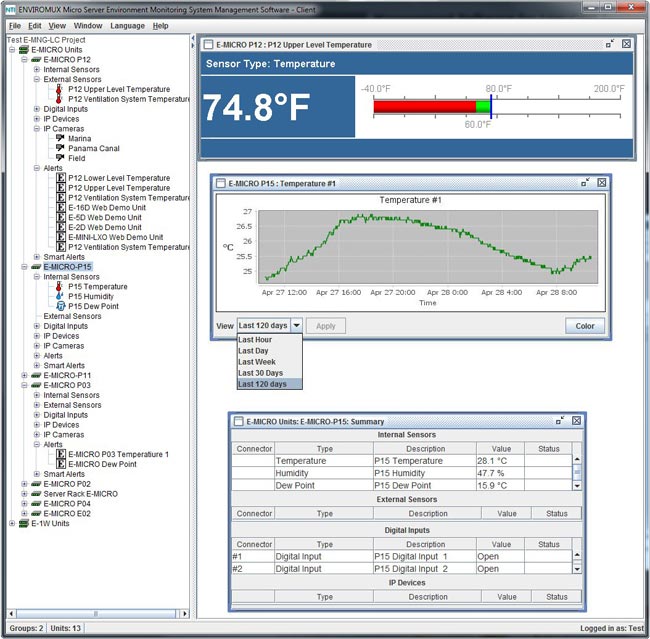Expand Smart Alerts under E-MICRO-P15
Image resolution: width=650 pixels, height=639 pixels.
(x=36, y=365)
